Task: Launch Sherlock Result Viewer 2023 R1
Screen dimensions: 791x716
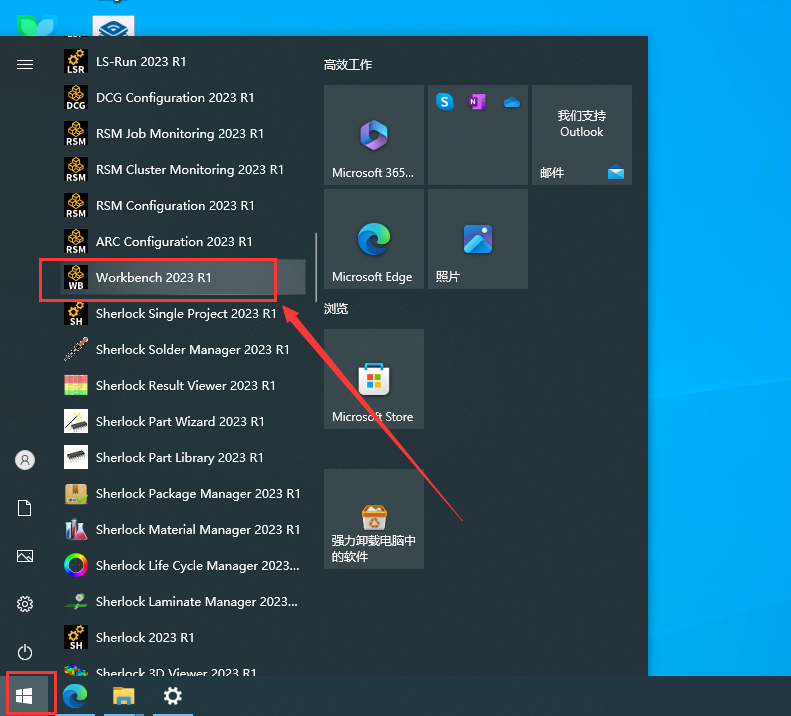Action: tap(185, 386)
